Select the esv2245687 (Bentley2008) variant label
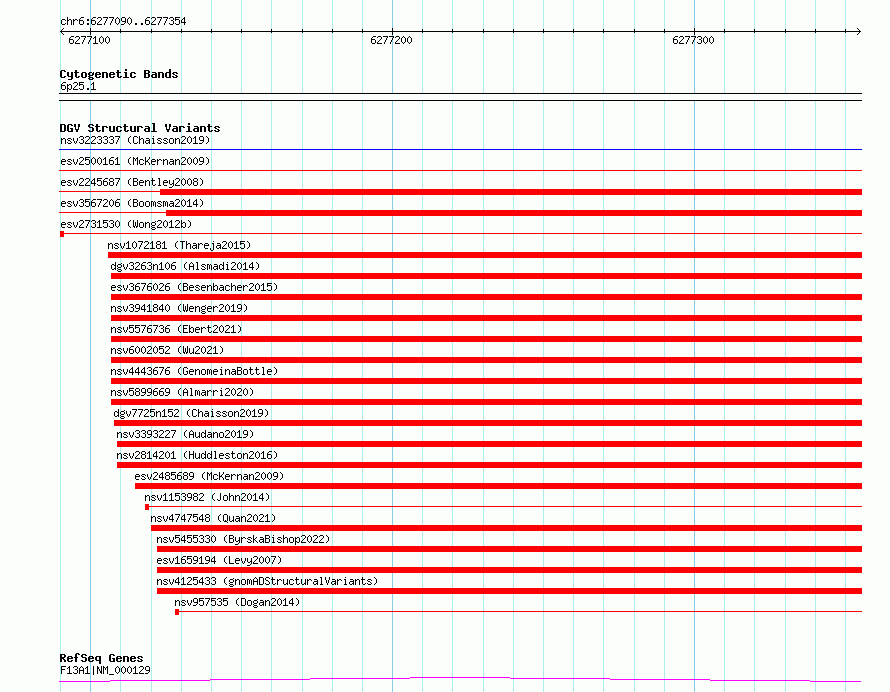This screenshot has width=890, height=692. click(x=132, y=182)
